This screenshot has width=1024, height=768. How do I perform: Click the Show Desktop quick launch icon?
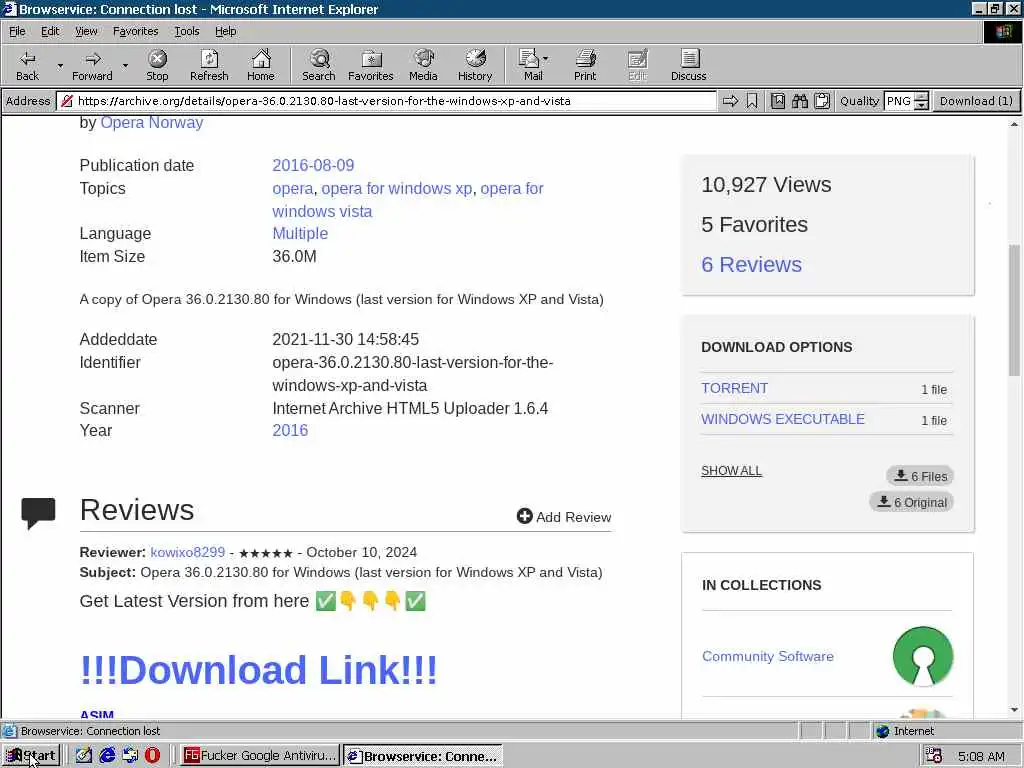(x=130, y=756)
